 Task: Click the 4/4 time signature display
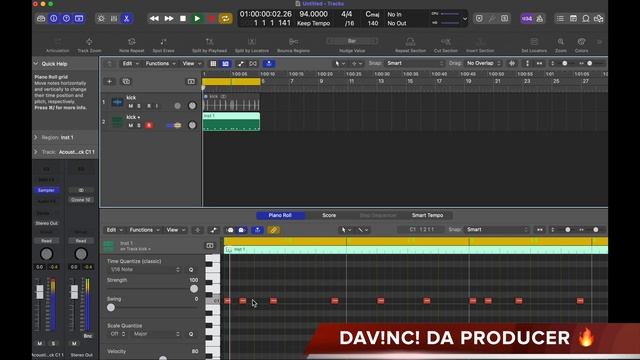(347, 14)
